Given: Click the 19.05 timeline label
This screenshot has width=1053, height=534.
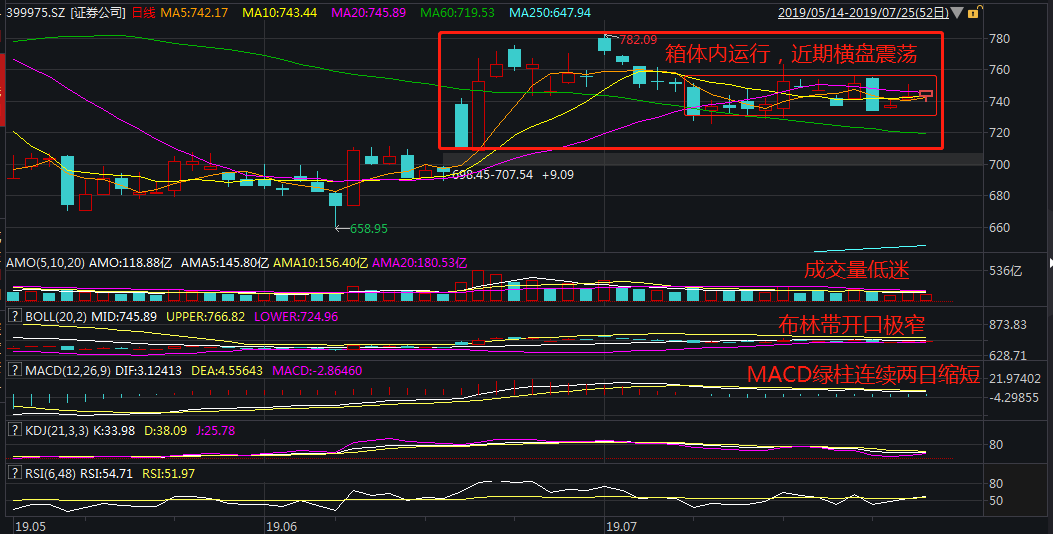Looking at the screenshot, I should tap(31, 526).
